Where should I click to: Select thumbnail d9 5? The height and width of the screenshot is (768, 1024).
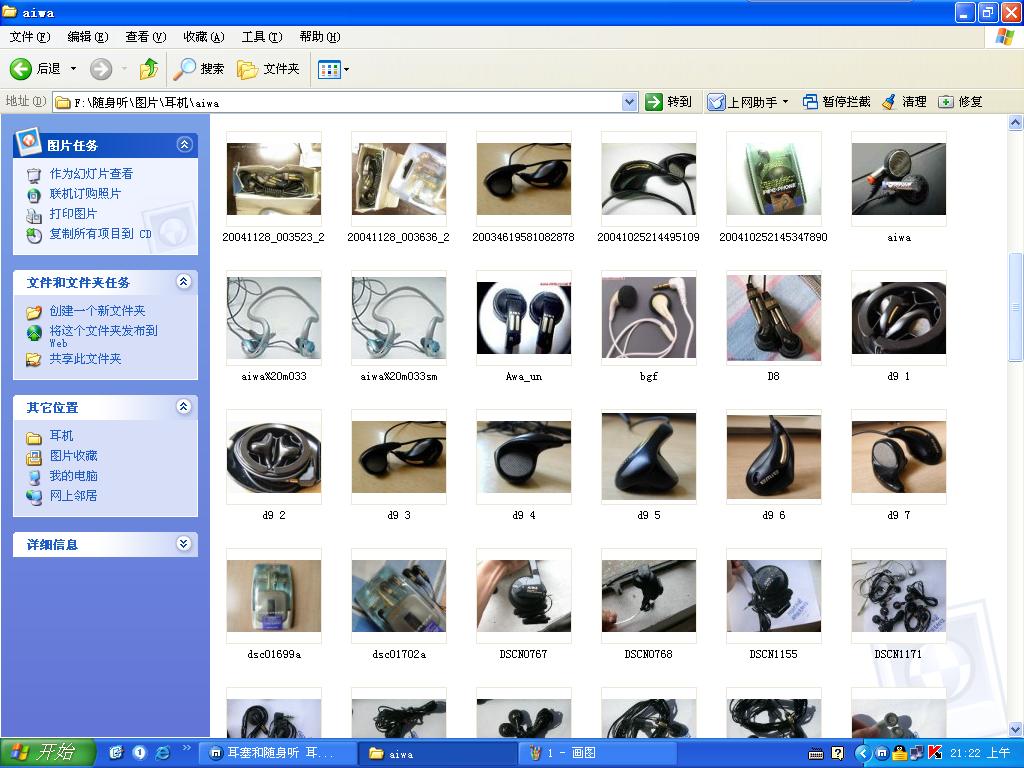(648, 457)
